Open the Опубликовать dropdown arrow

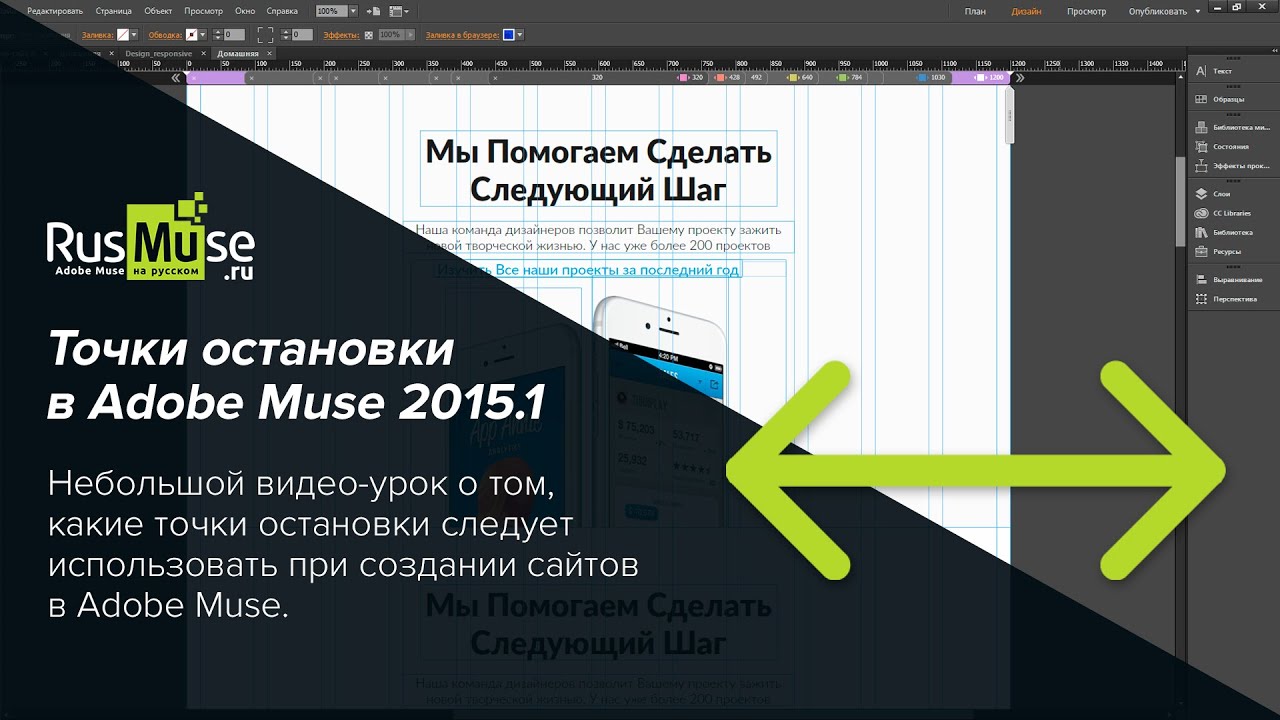(1197, 12)
